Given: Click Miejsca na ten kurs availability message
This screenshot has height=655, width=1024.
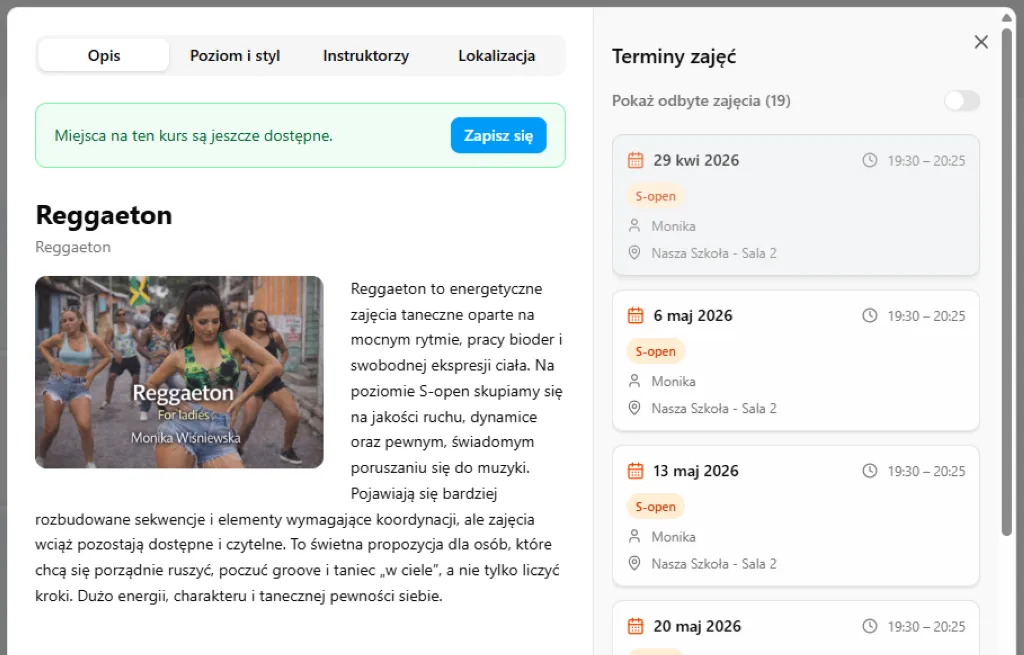Looking at the screenshot, I should (193, 136).
